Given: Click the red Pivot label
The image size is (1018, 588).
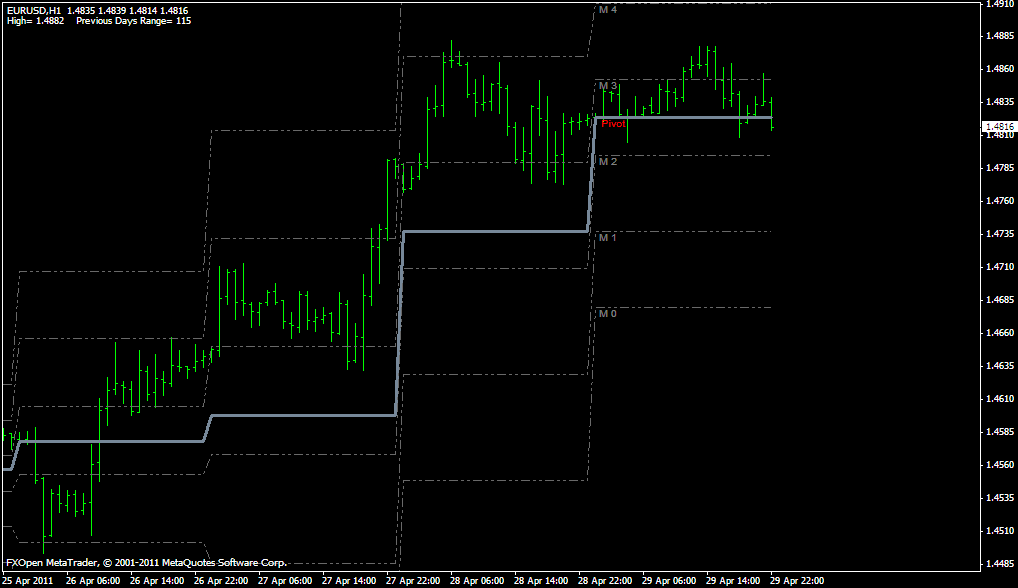Looking at the screenshot, I should [614, 123].
